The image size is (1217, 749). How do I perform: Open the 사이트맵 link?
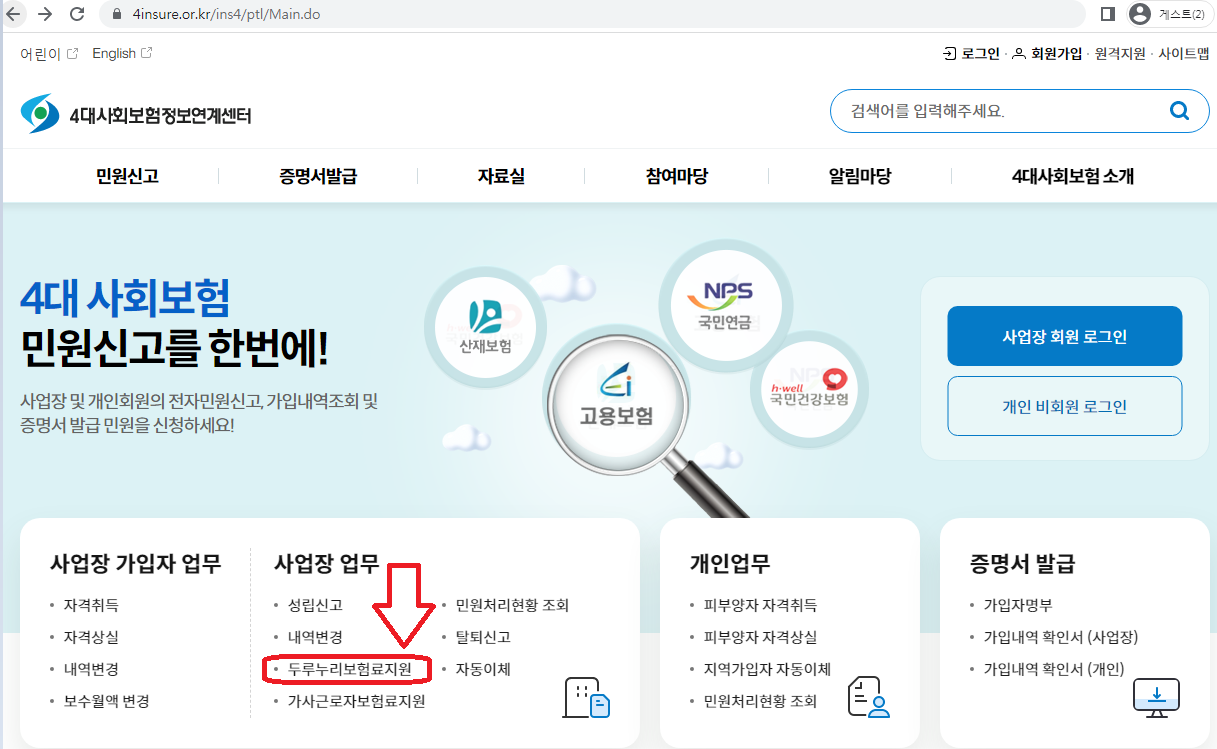tap(1184, 54)
